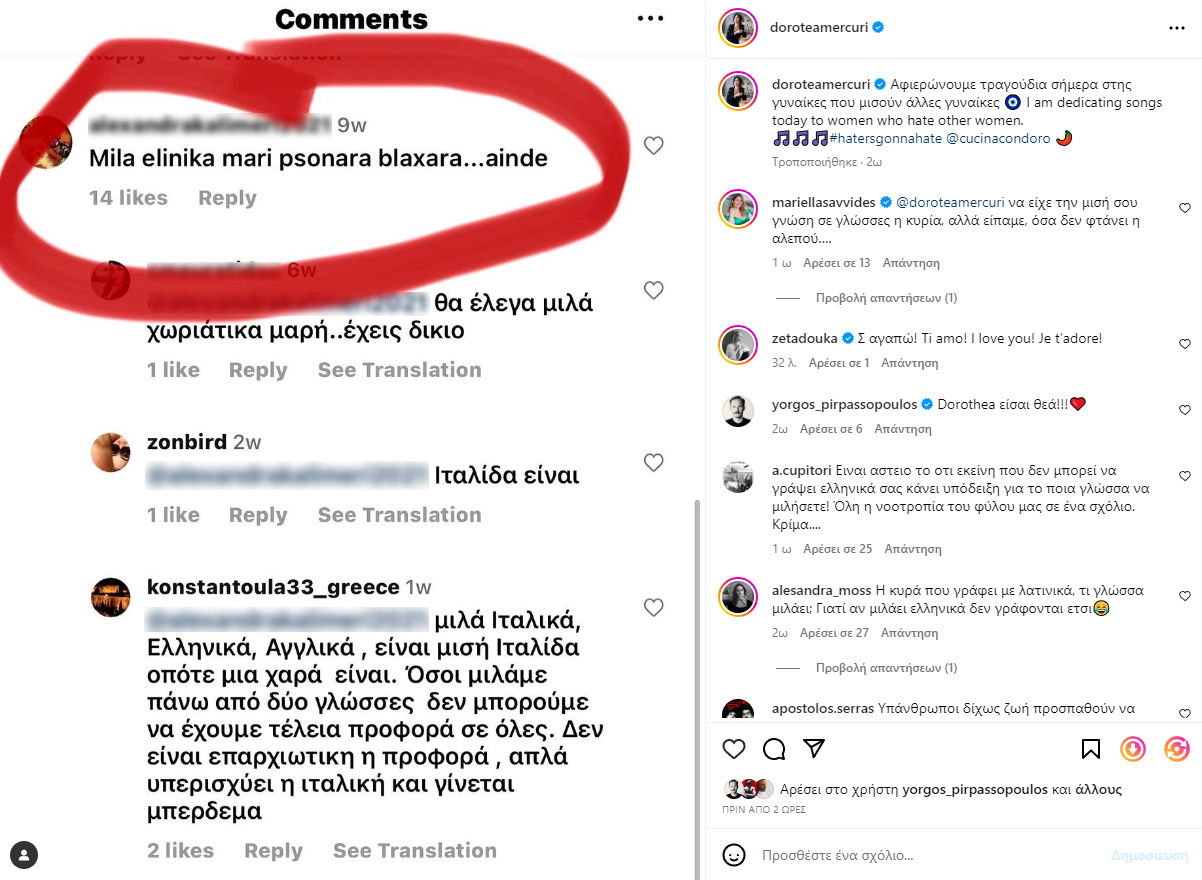Open emoji picker in comment box
The image size is (1202, 880).
[x=734, y=855]
